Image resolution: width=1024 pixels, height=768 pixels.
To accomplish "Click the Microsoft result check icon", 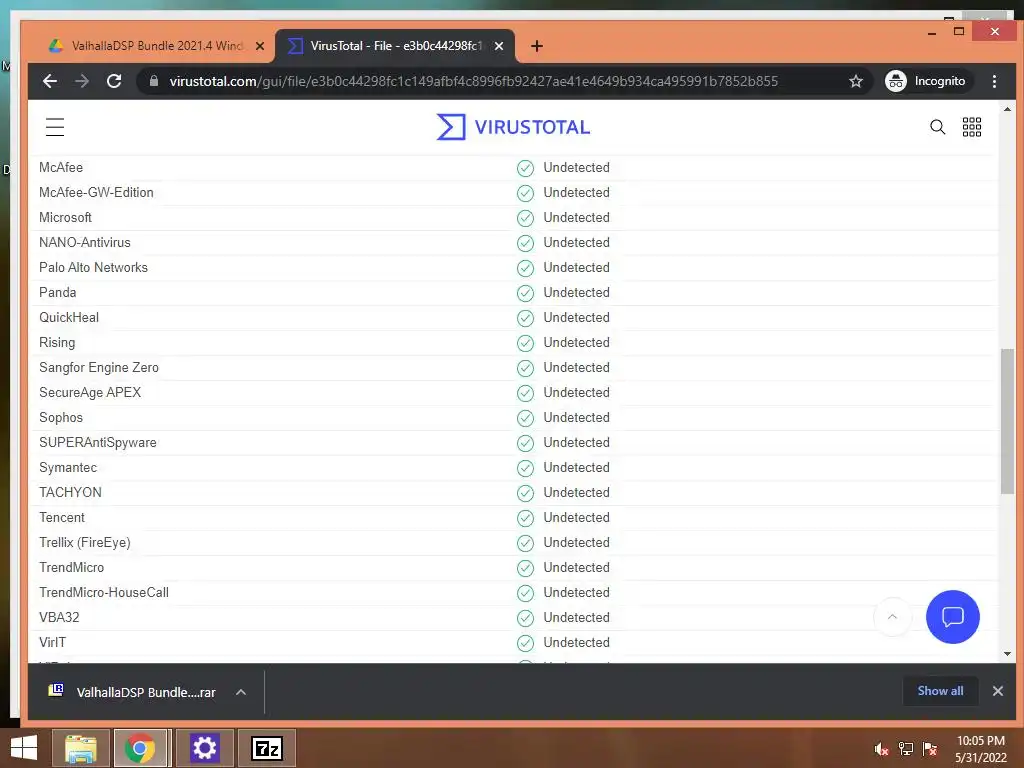I will 525,218.
